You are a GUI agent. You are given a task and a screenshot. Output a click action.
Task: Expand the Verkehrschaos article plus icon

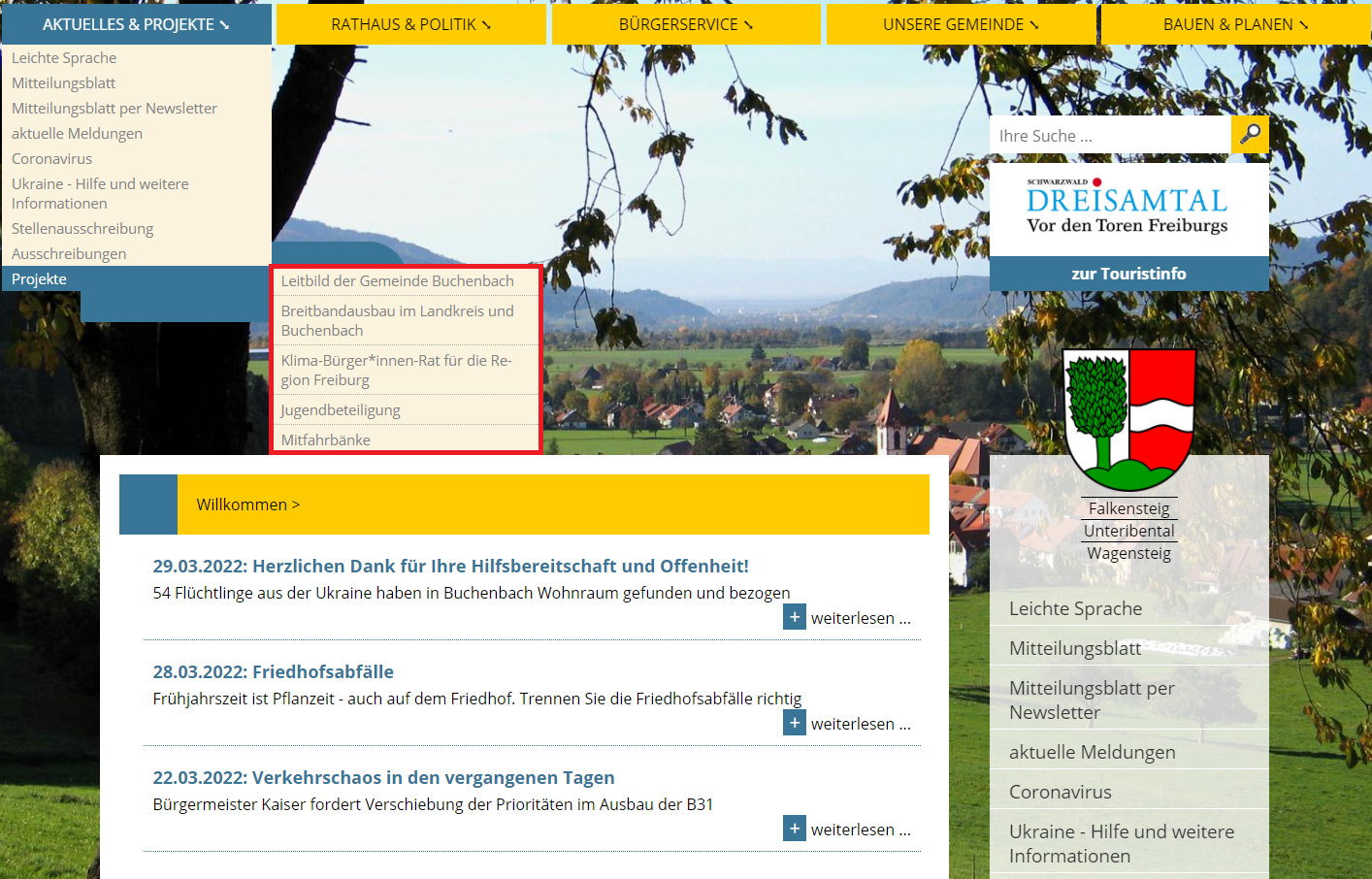794,829
